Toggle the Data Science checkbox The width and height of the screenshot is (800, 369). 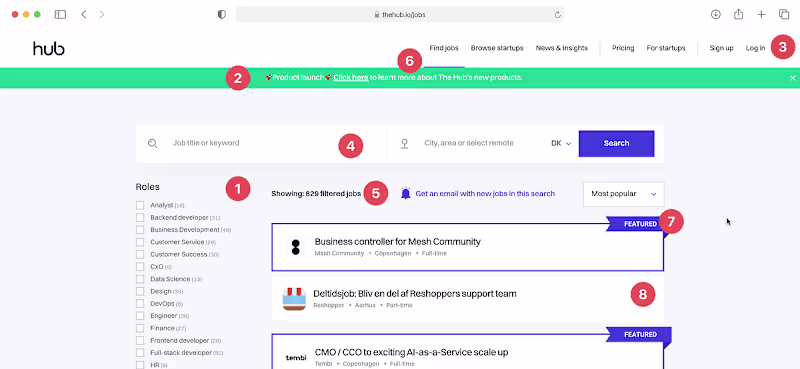pyautogui.click(x=140, y=279)
